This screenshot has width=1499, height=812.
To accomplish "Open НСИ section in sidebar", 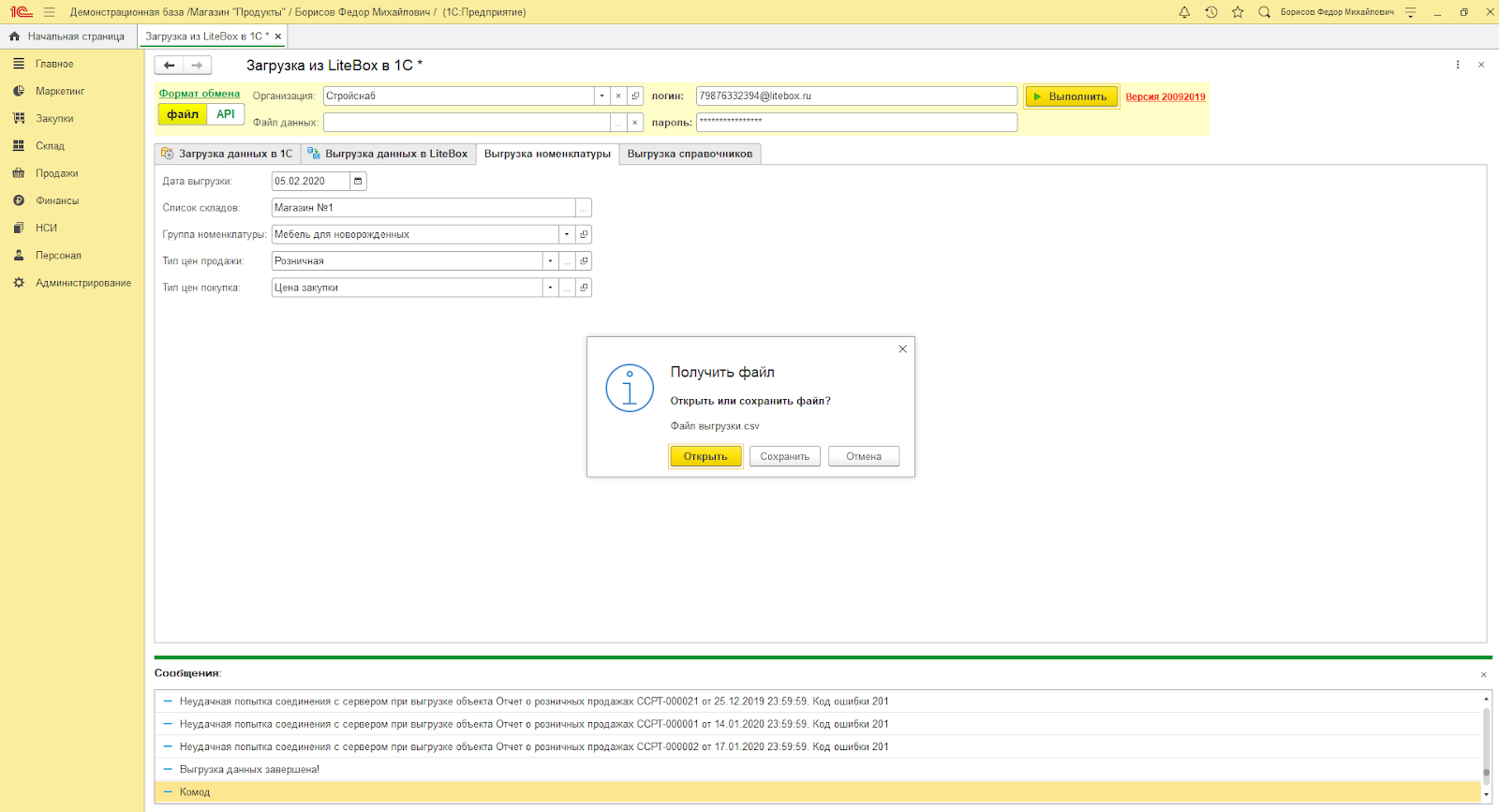I will (x=46, y=228).
